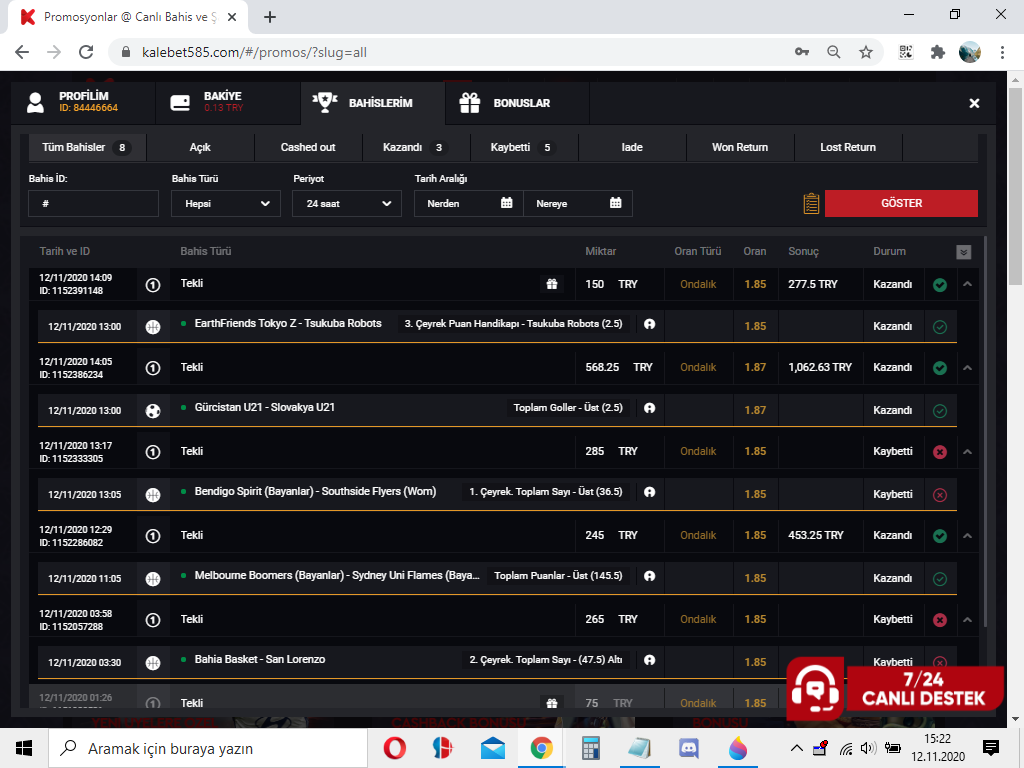The width and height of the screenshot is (1024, 768).
Task: Click info icon on Bahia Basket row
Action: [x=649, y=660]
